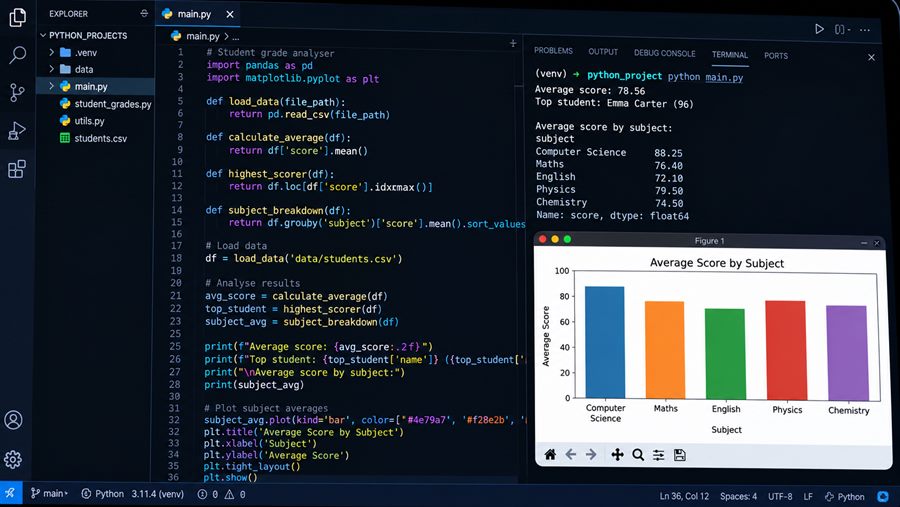Click main.py link in terminal command
Viewport: 900px width, 507px height.
coord(724,78)
